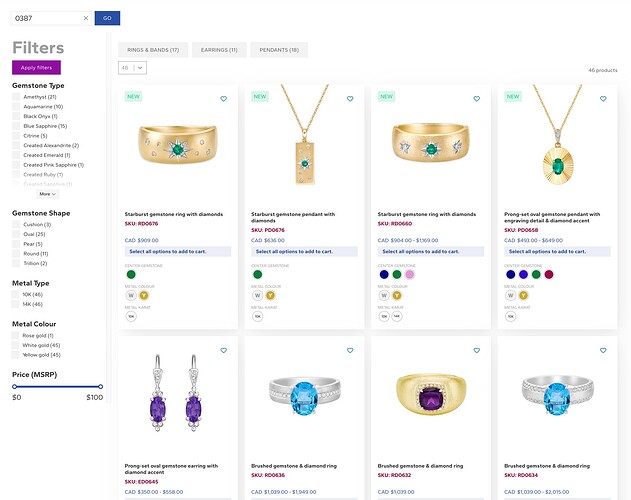Wishlist the yellow gold ring RD0632
Screen dimensions: 631x500
click(476, 350)
